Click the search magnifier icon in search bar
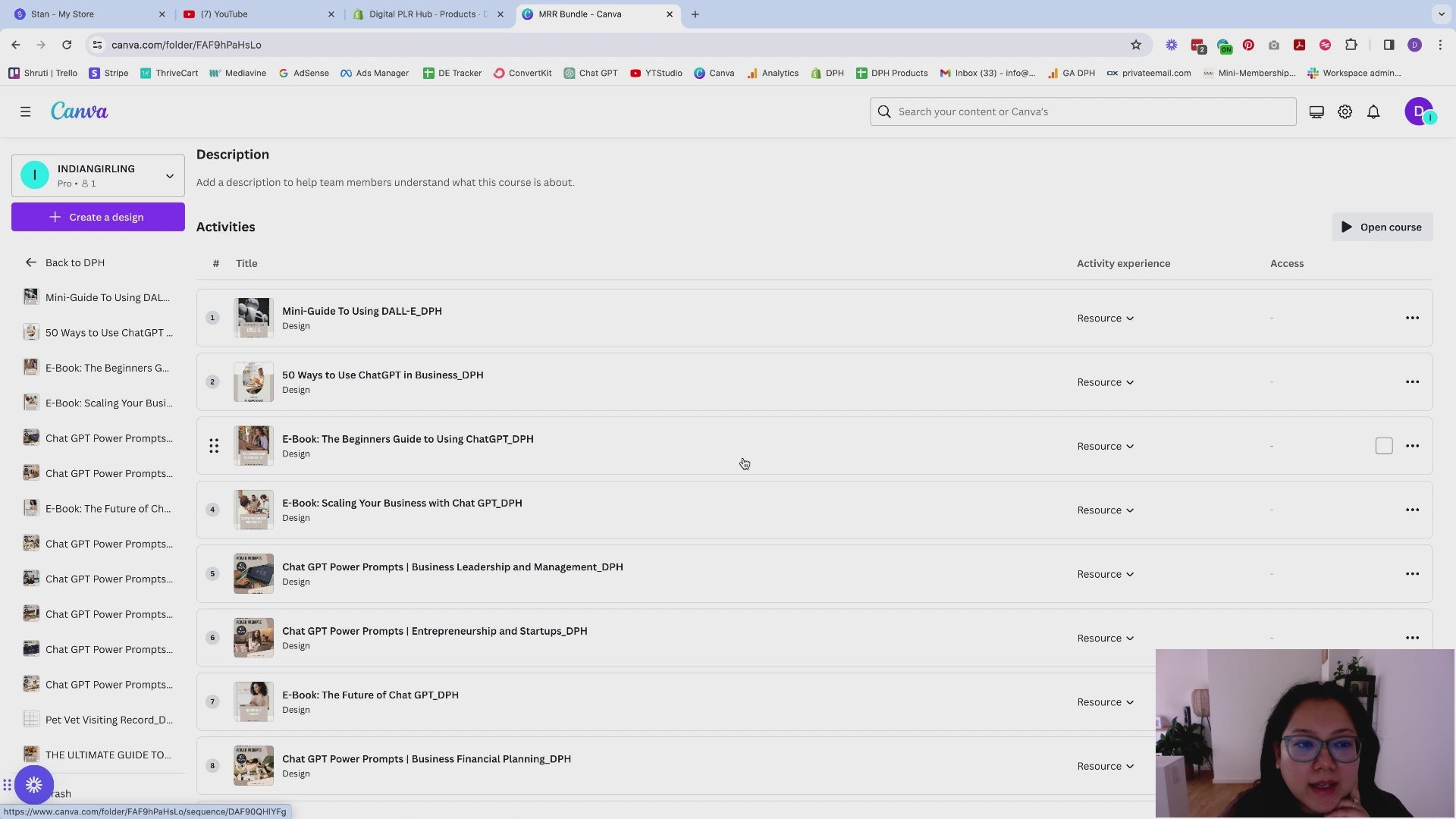 [x=883, y=111]
